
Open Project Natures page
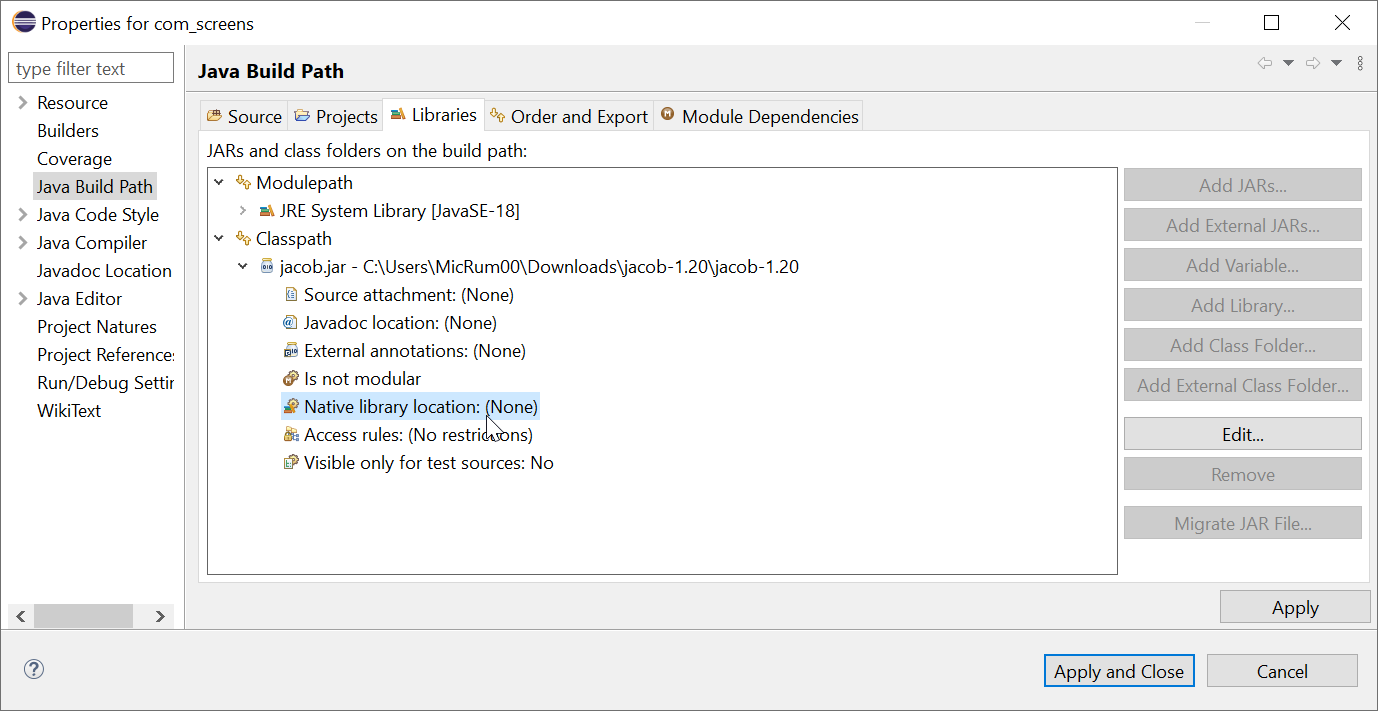[97, 327]
